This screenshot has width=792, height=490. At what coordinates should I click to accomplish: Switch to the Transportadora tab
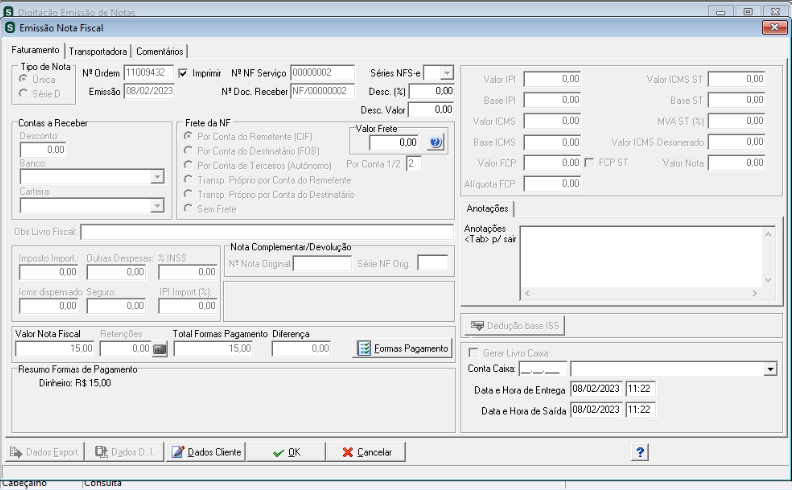coord(98,52)
